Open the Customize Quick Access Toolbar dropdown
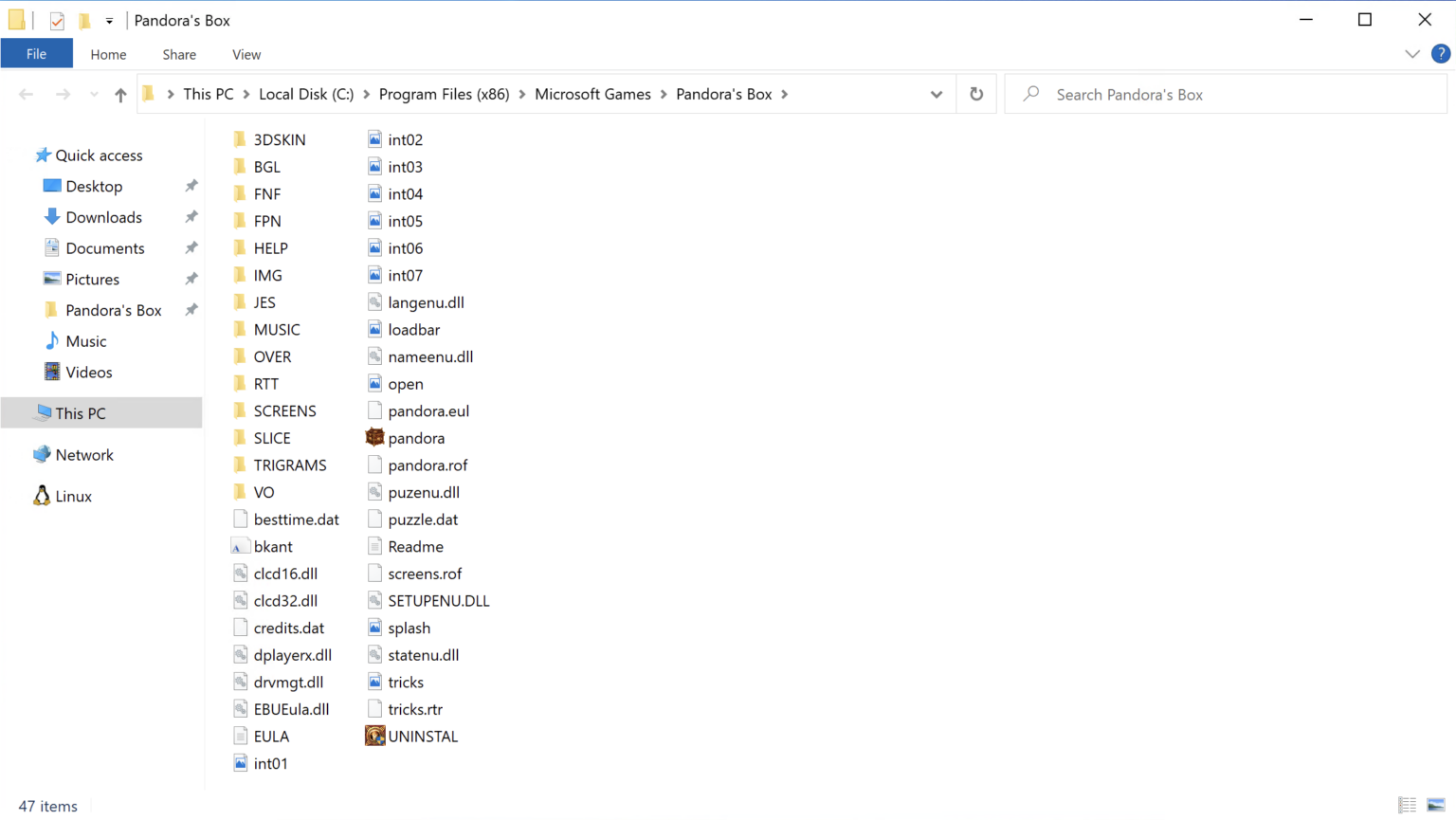The height and width of the screenshot is (820, 1456). (x=109, y=20)
